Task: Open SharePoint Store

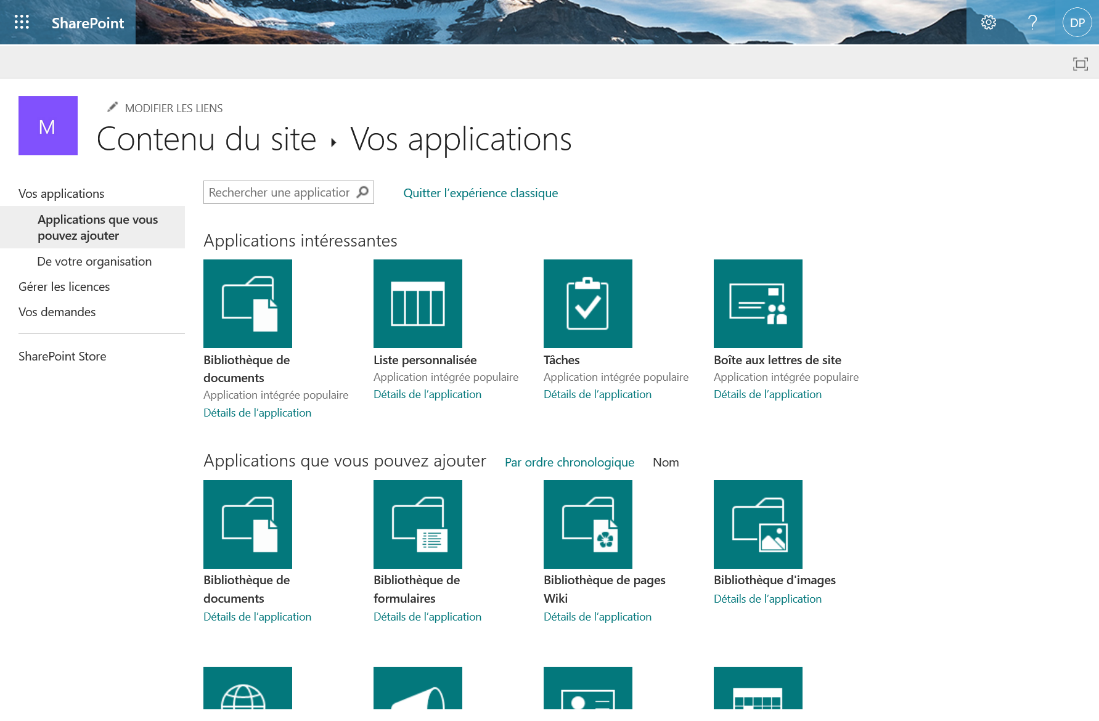Action: point(62,356)
